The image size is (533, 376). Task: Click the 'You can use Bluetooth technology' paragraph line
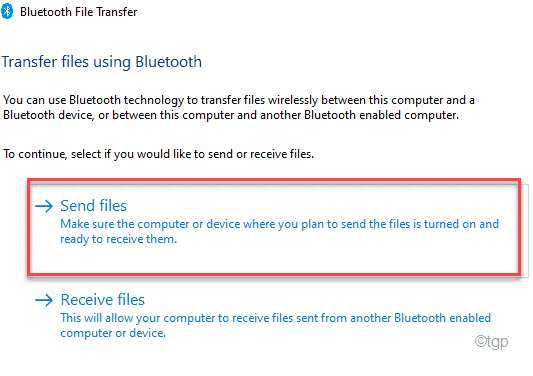tap(239, 100)
